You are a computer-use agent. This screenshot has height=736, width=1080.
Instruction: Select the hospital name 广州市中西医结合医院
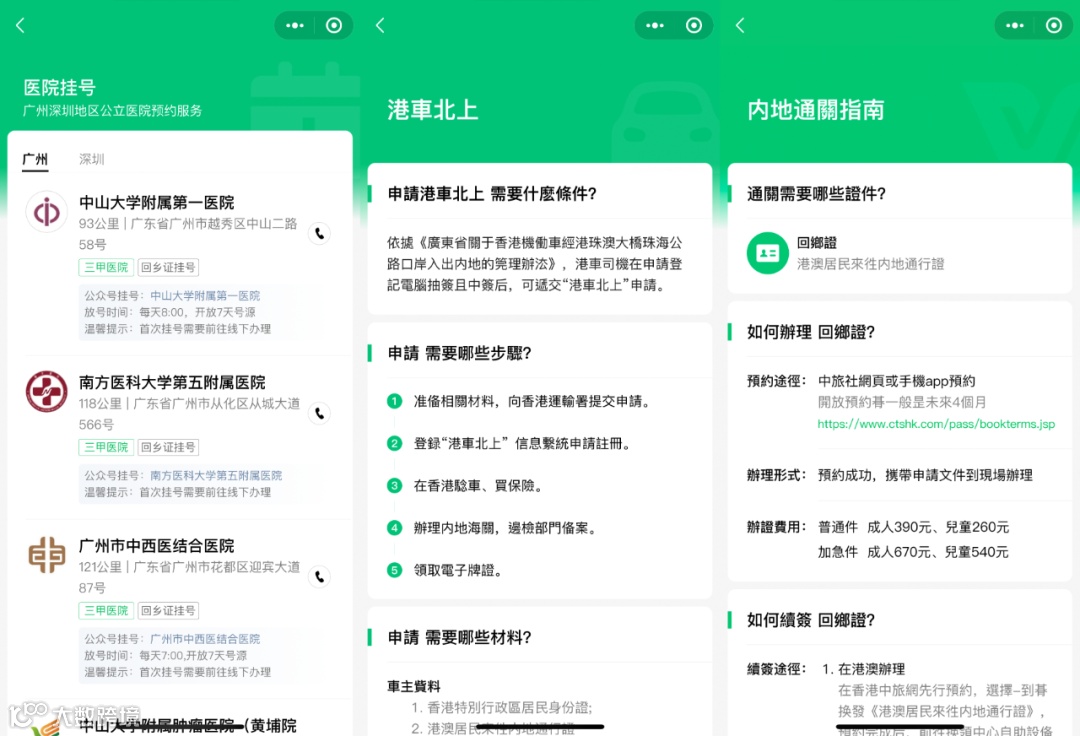coord(156,546)
